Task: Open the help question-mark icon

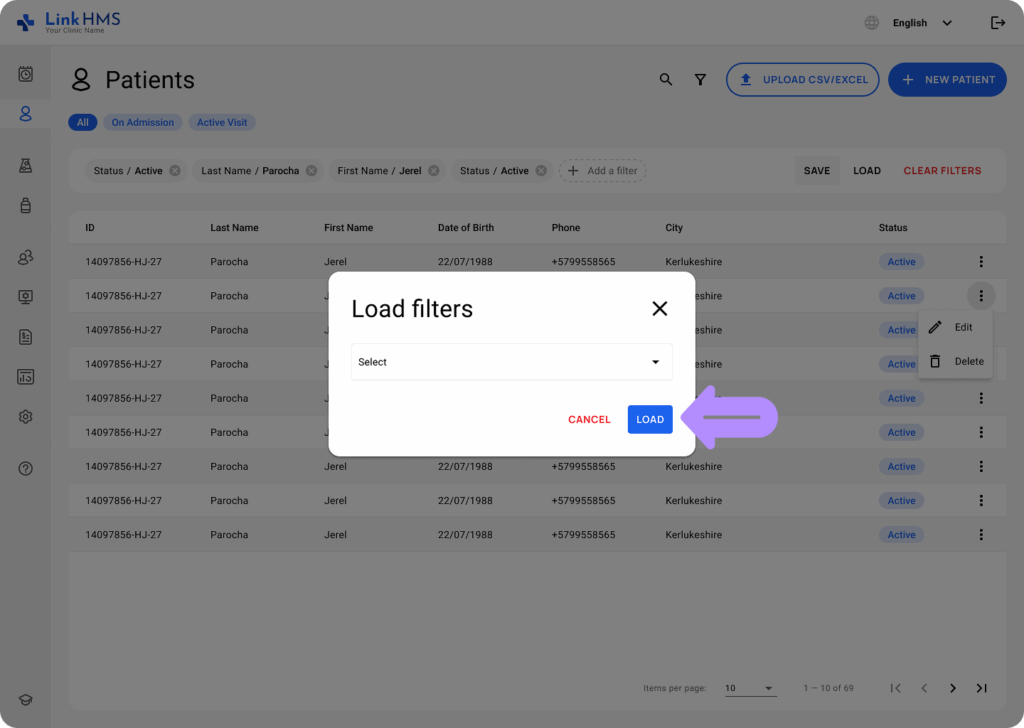Action: (25, 468)
